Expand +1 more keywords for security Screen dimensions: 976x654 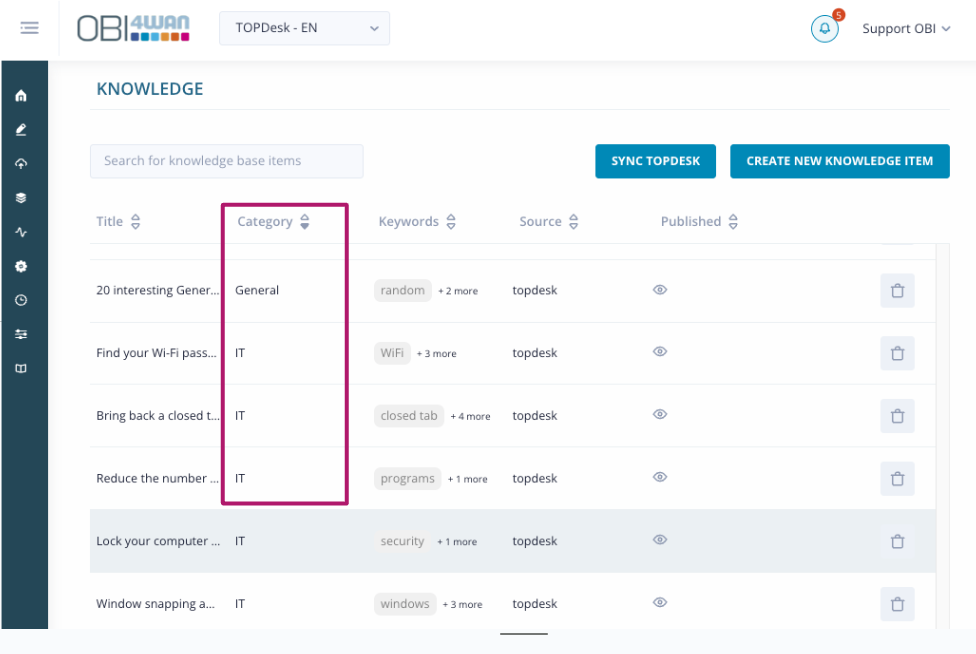click(x=457, y=542)
